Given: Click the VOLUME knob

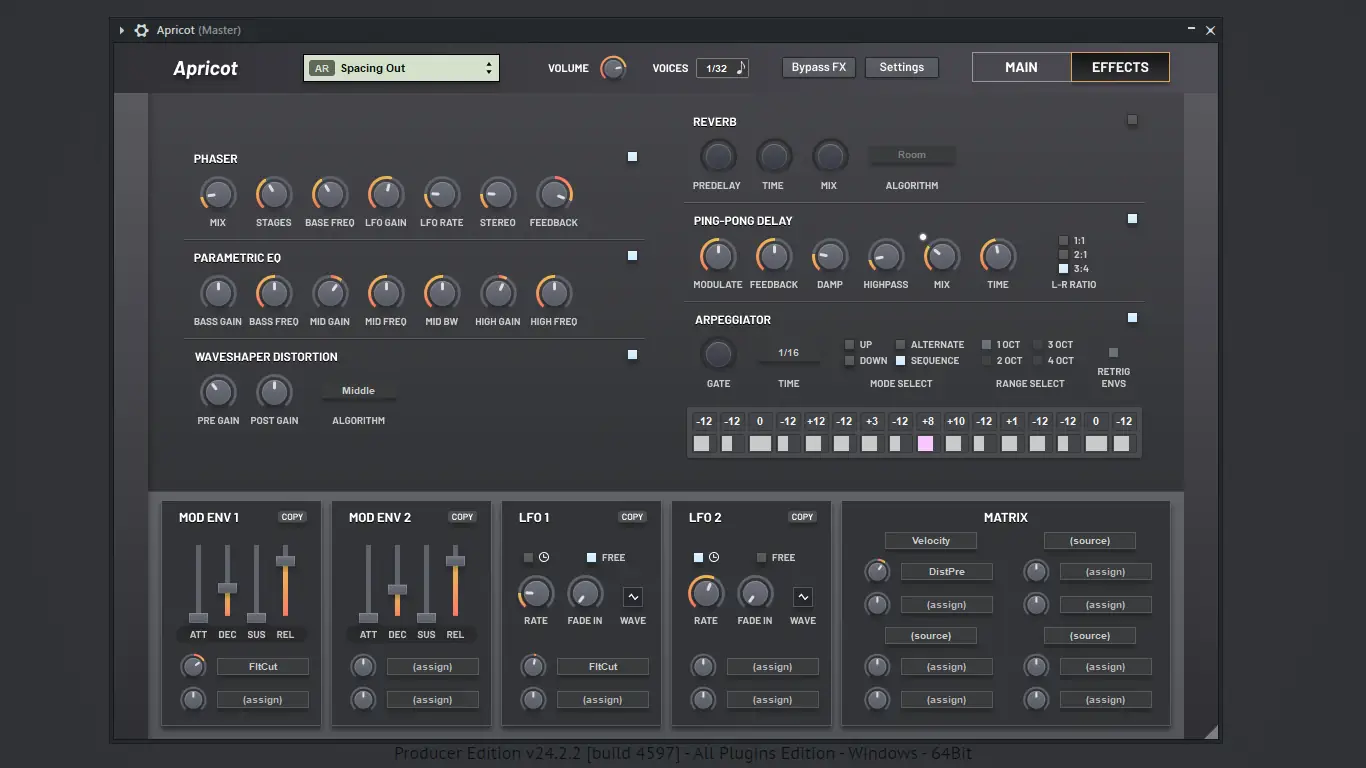Looking at the screenshot, I should (613, 68).
